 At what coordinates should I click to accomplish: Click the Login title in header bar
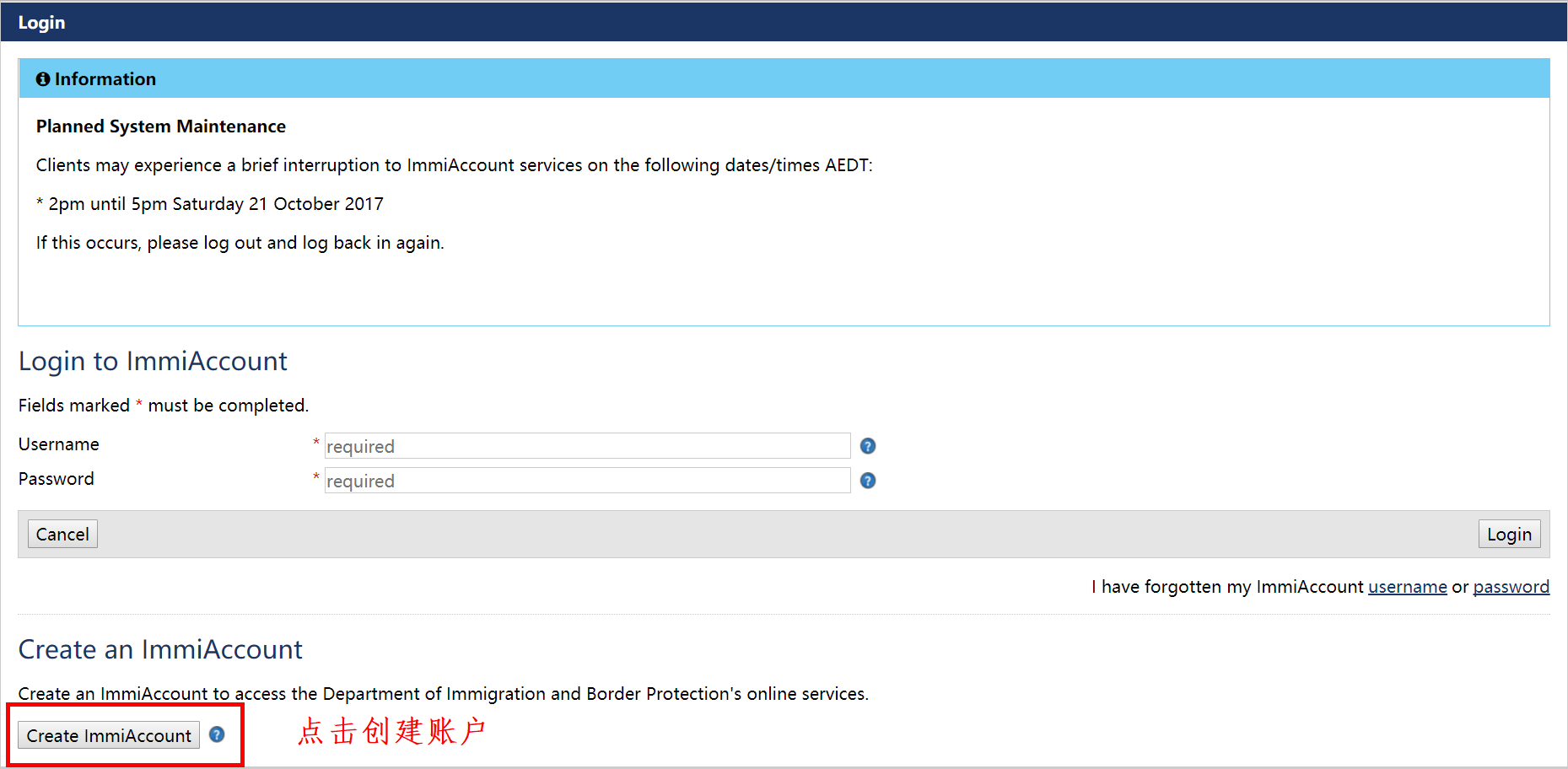[x=41, y=23]
